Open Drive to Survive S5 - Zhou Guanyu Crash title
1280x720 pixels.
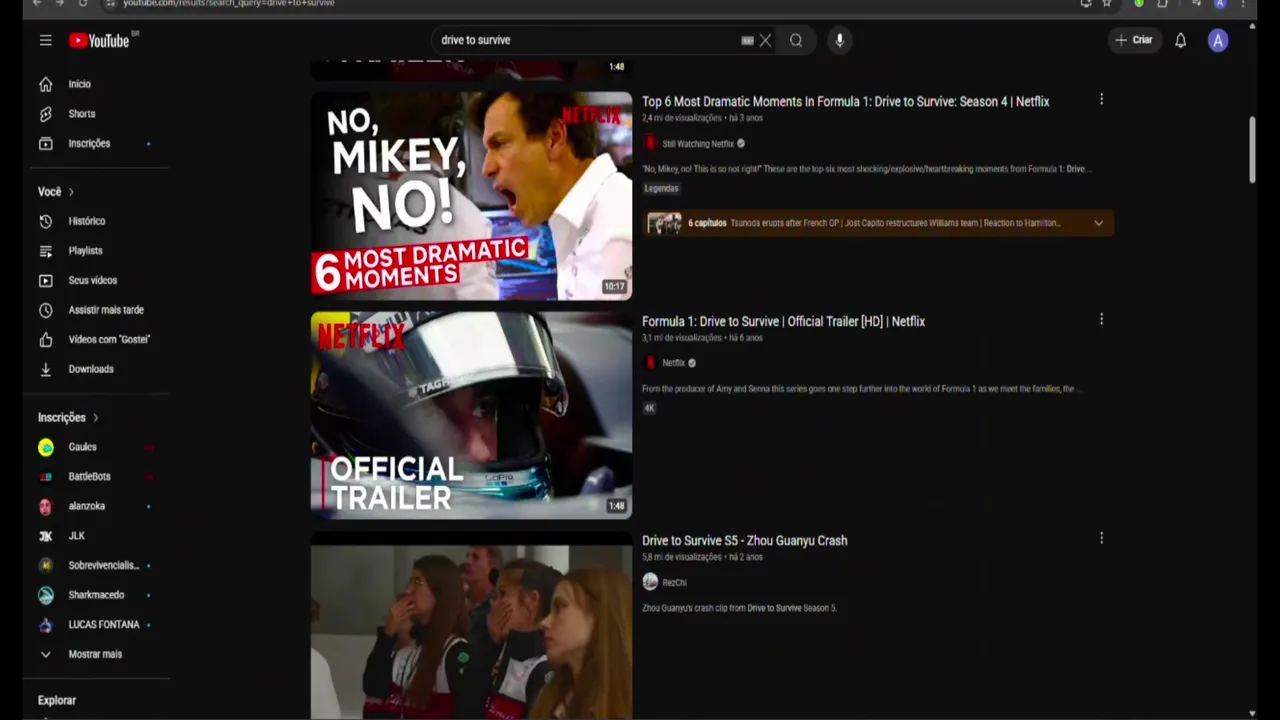[x=744, y=540]
